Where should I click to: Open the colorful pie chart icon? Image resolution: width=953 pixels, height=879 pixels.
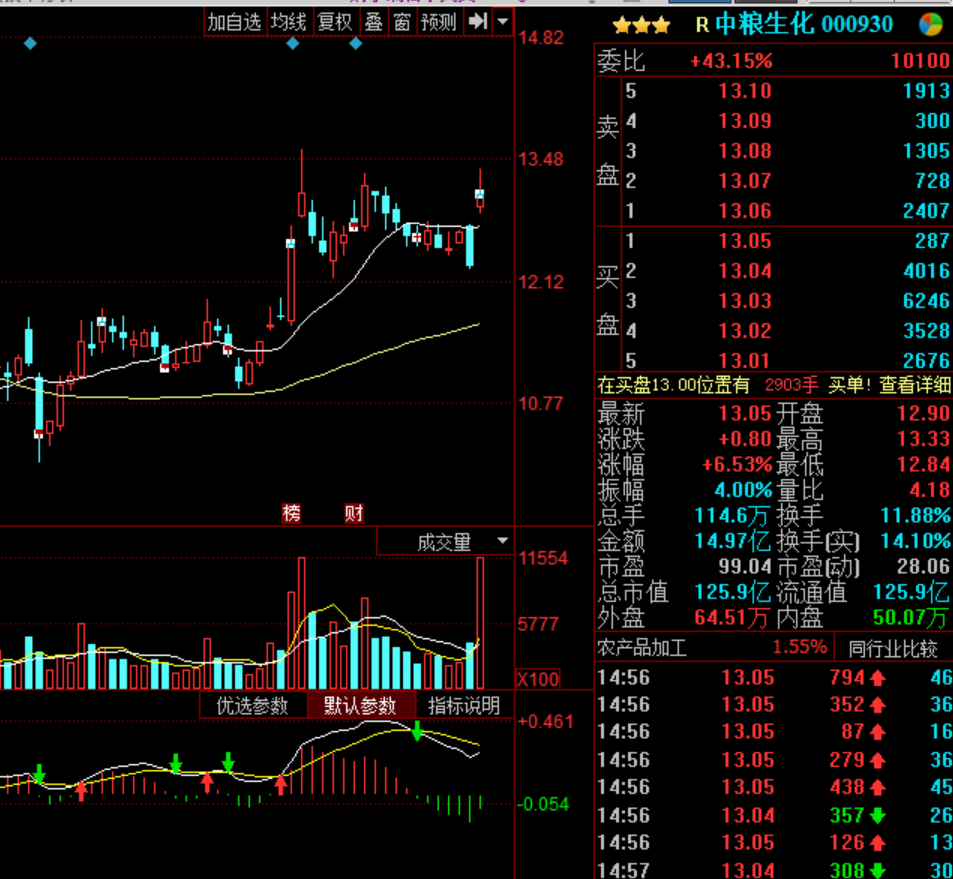pos(930,24)
